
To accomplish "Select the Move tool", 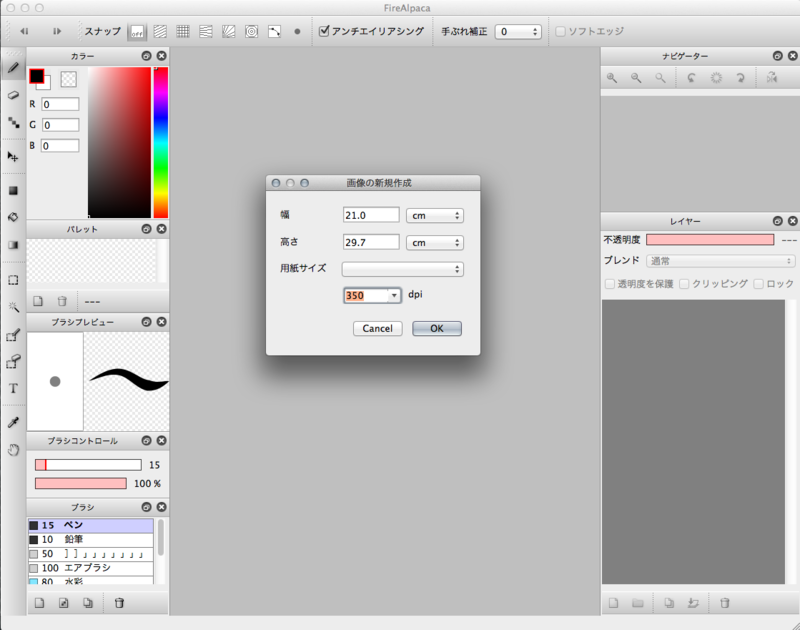I will 13,156.
